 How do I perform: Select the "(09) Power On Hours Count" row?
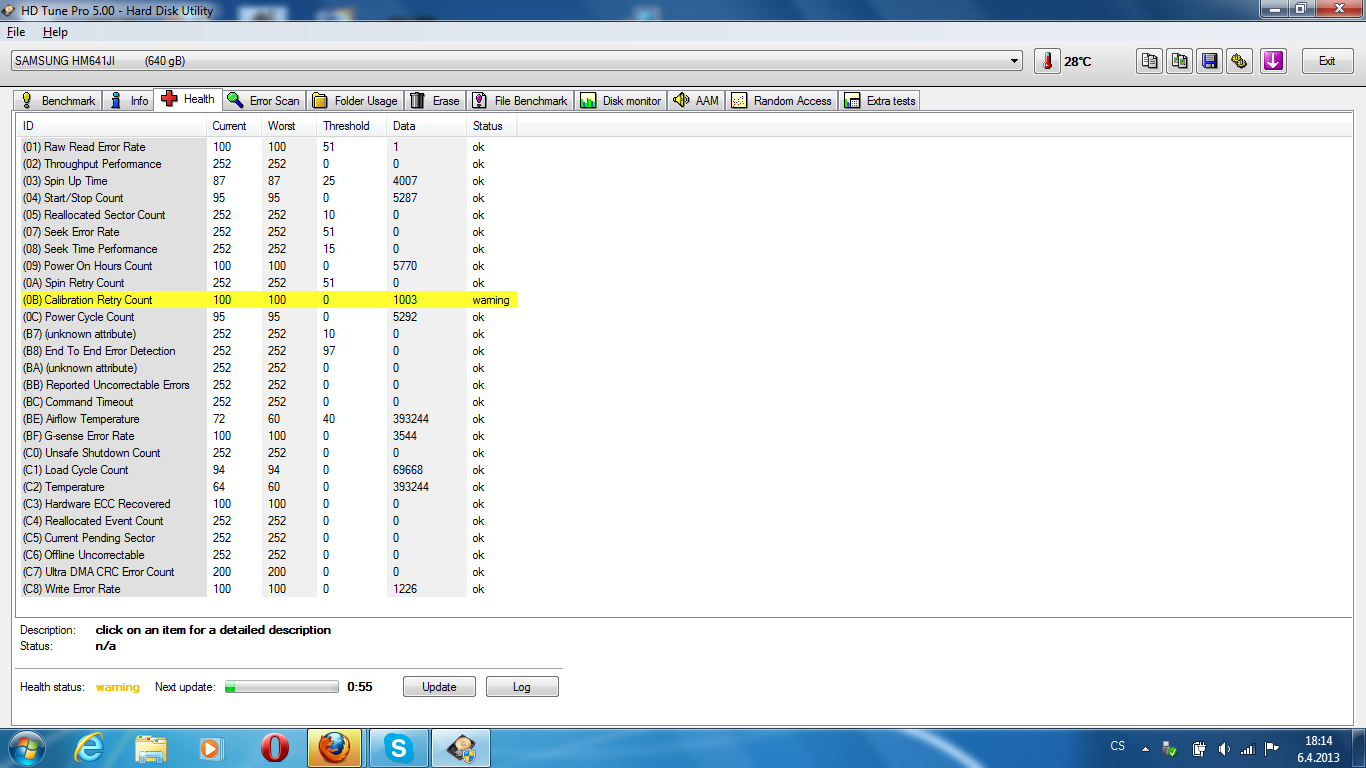[267, 266]
